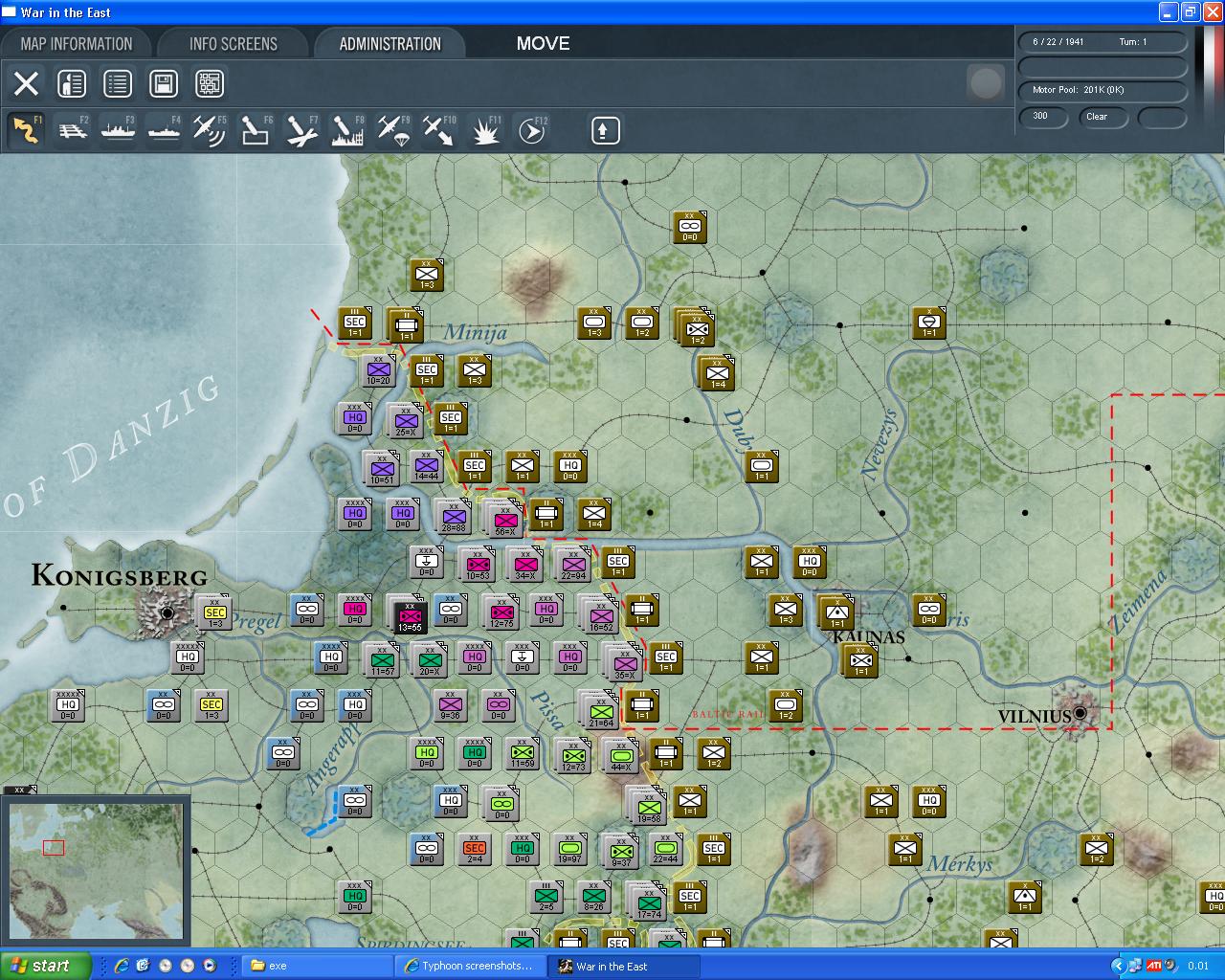Click the Motor Pool 201K field
The height and width of the screenshot is (980, 1225).
click(1102, 90)
